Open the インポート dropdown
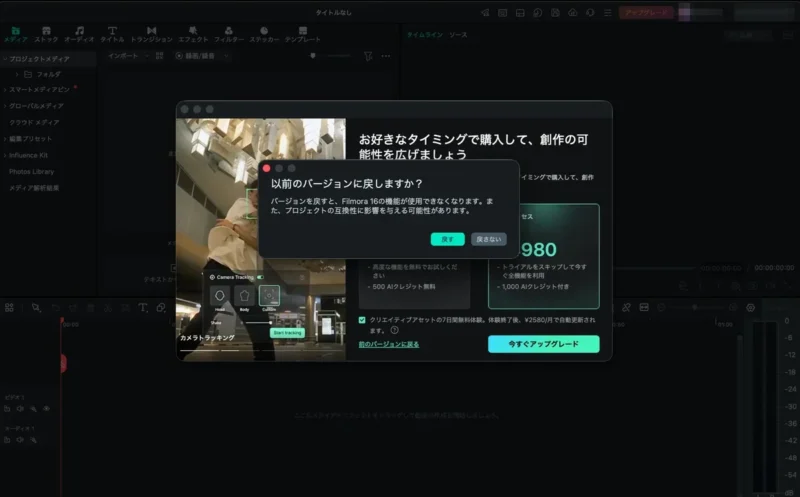 click(x=128, y=56)
